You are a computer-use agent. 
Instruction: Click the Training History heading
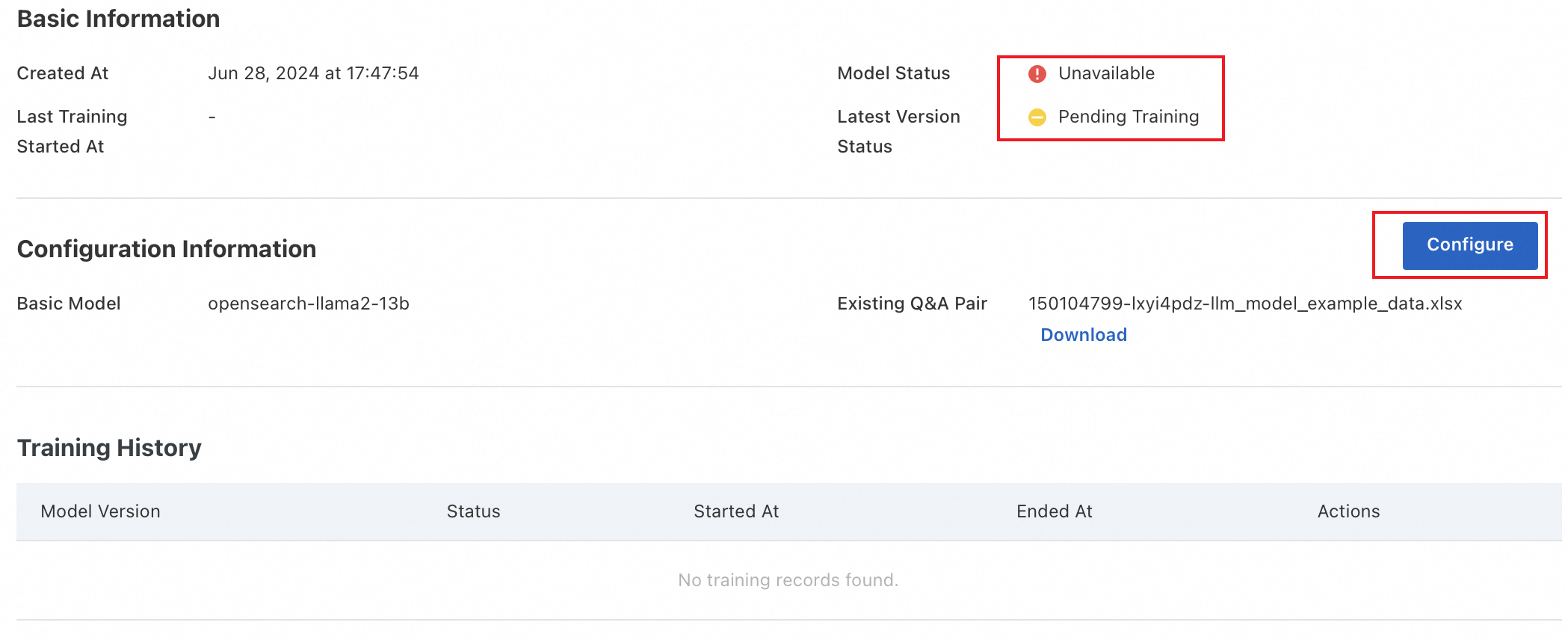(109, 448)
